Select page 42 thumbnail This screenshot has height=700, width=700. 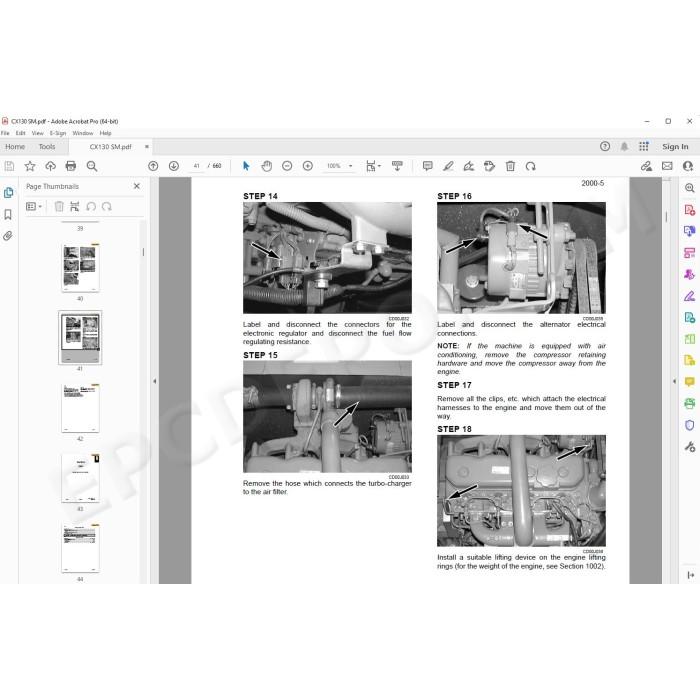(80, 408)
